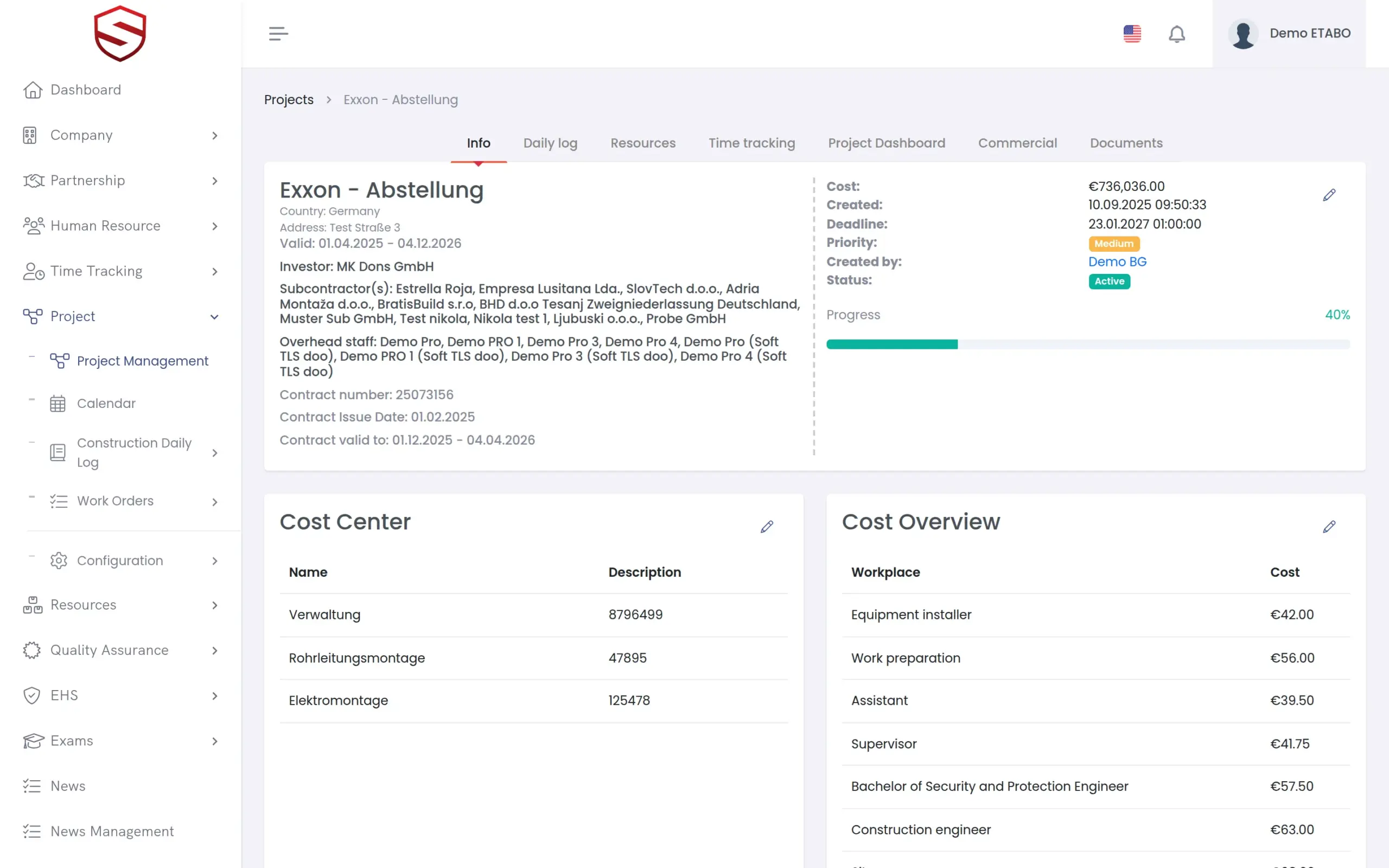Screen dimensions: 1389x868
Task: Click the Resources boxes icon
Action: (33, 605)
